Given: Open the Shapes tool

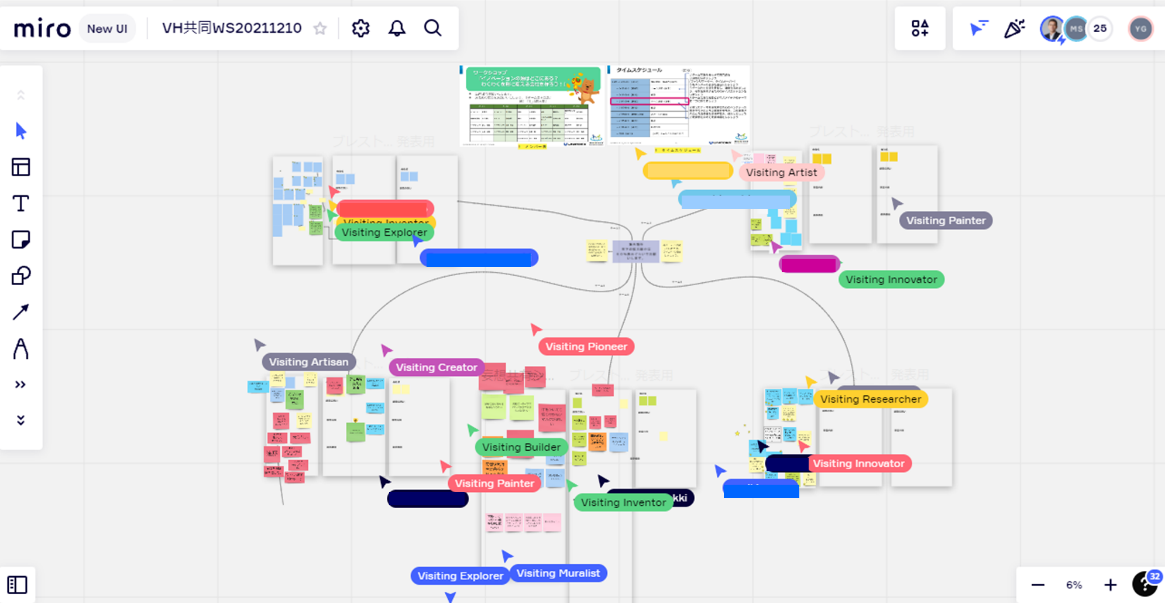Looking at the screenshot, I should click(21, 276).
